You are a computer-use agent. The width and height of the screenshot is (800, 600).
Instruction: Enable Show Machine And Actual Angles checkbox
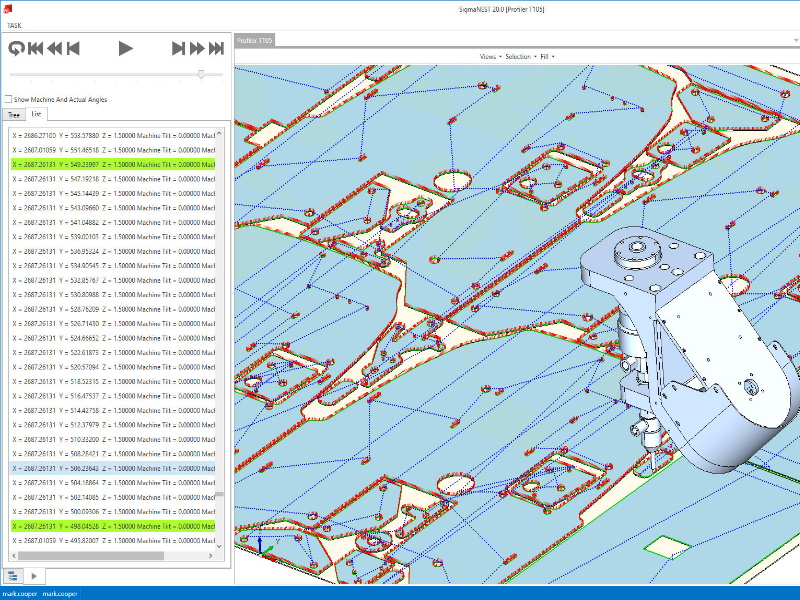pyautogui.click(x=8, y=99)
